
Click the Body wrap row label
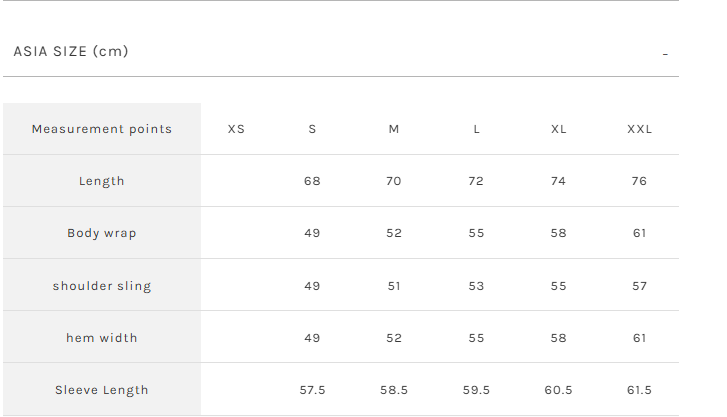pos(102,233)
